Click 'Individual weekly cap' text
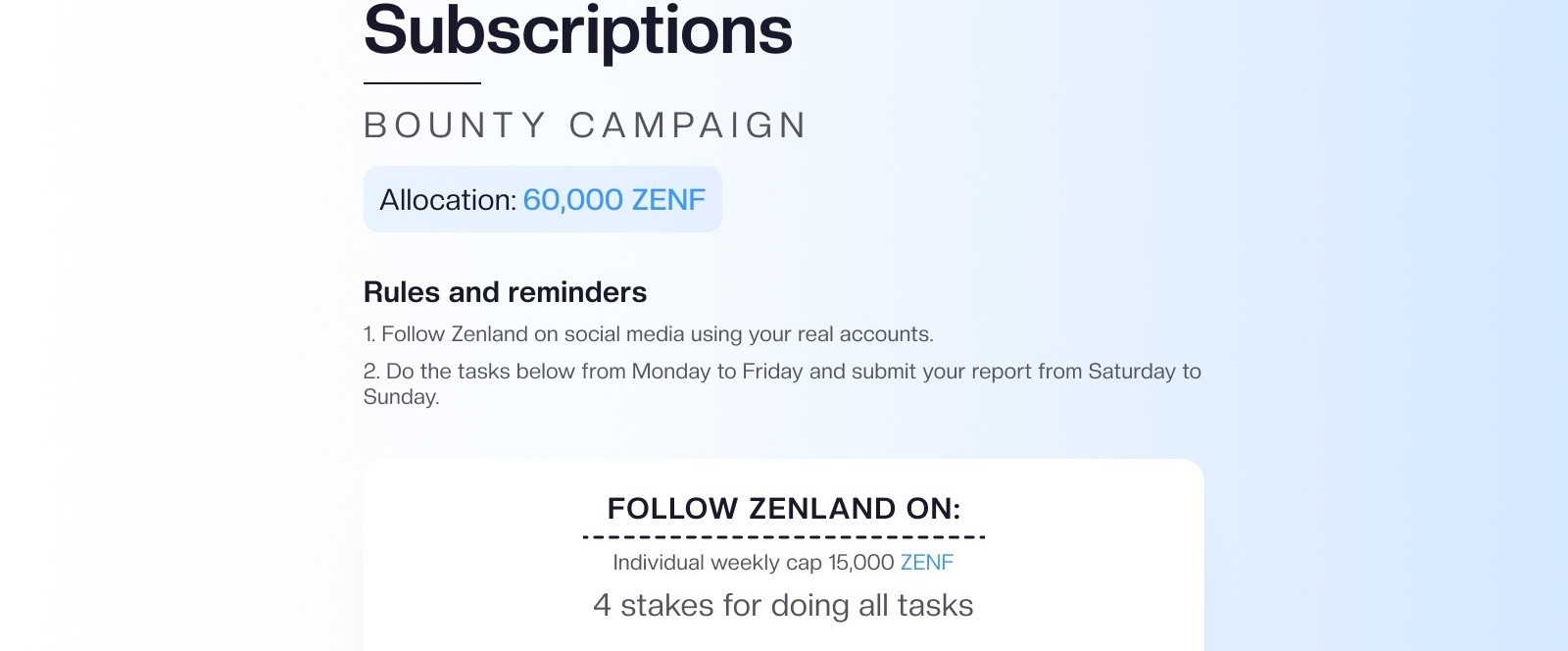 (x=717, y=563)
